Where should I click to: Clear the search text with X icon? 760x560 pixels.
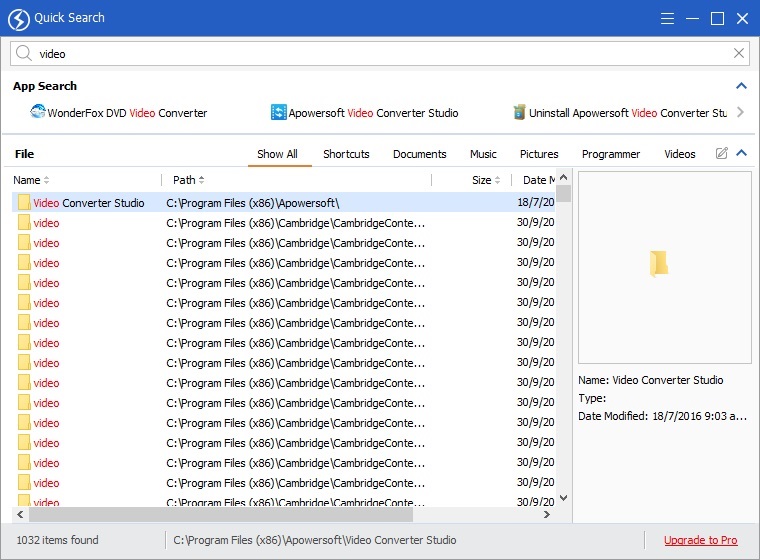(739, 53)
